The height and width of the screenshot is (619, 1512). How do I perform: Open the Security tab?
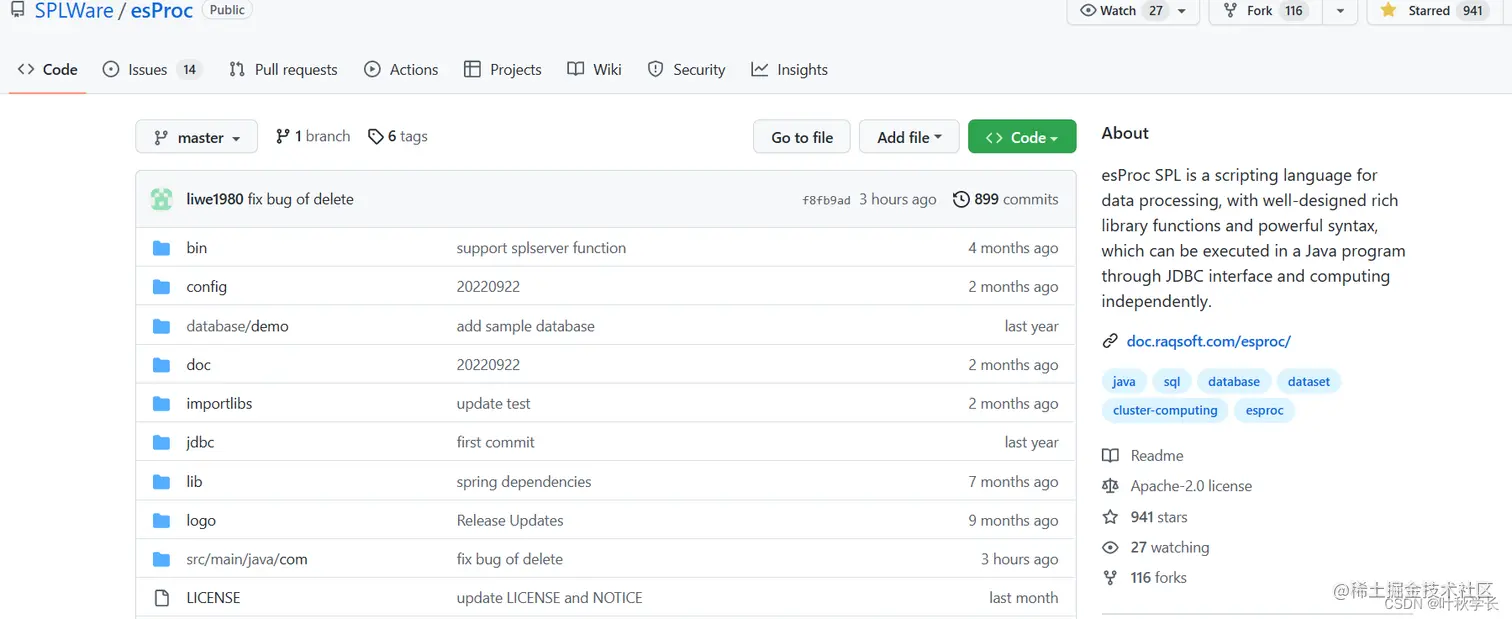tap(686, 69)
